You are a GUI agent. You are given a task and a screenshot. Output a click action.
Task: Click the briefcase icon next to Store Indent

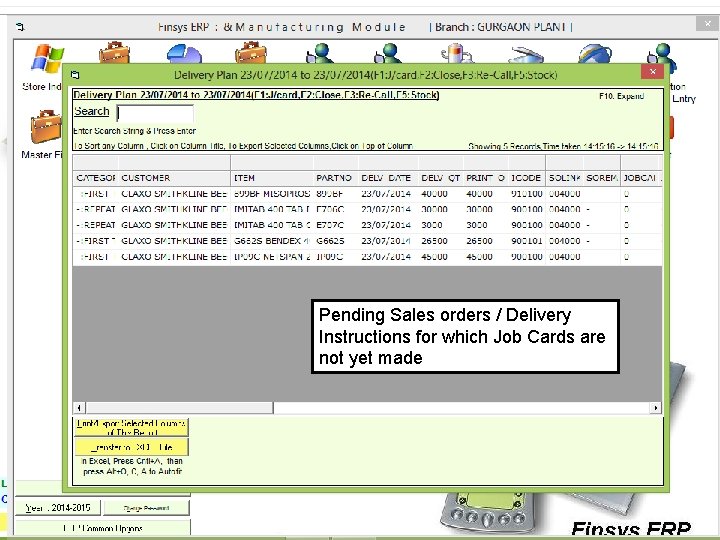114,52
